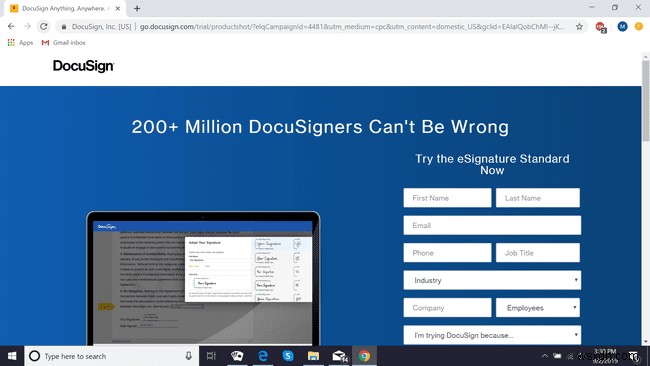Click the headline 200+ Million DocuSigners Can't Be Wrong

[x=320, y=126]
